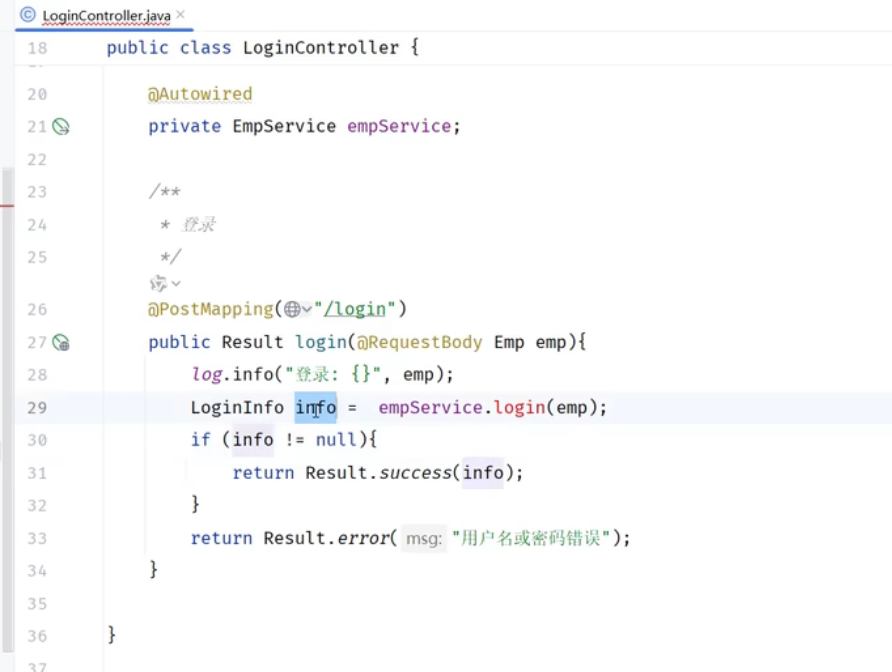Click line number 18 in the sticky header
892x672 pixels.
[x=37, y=48]
